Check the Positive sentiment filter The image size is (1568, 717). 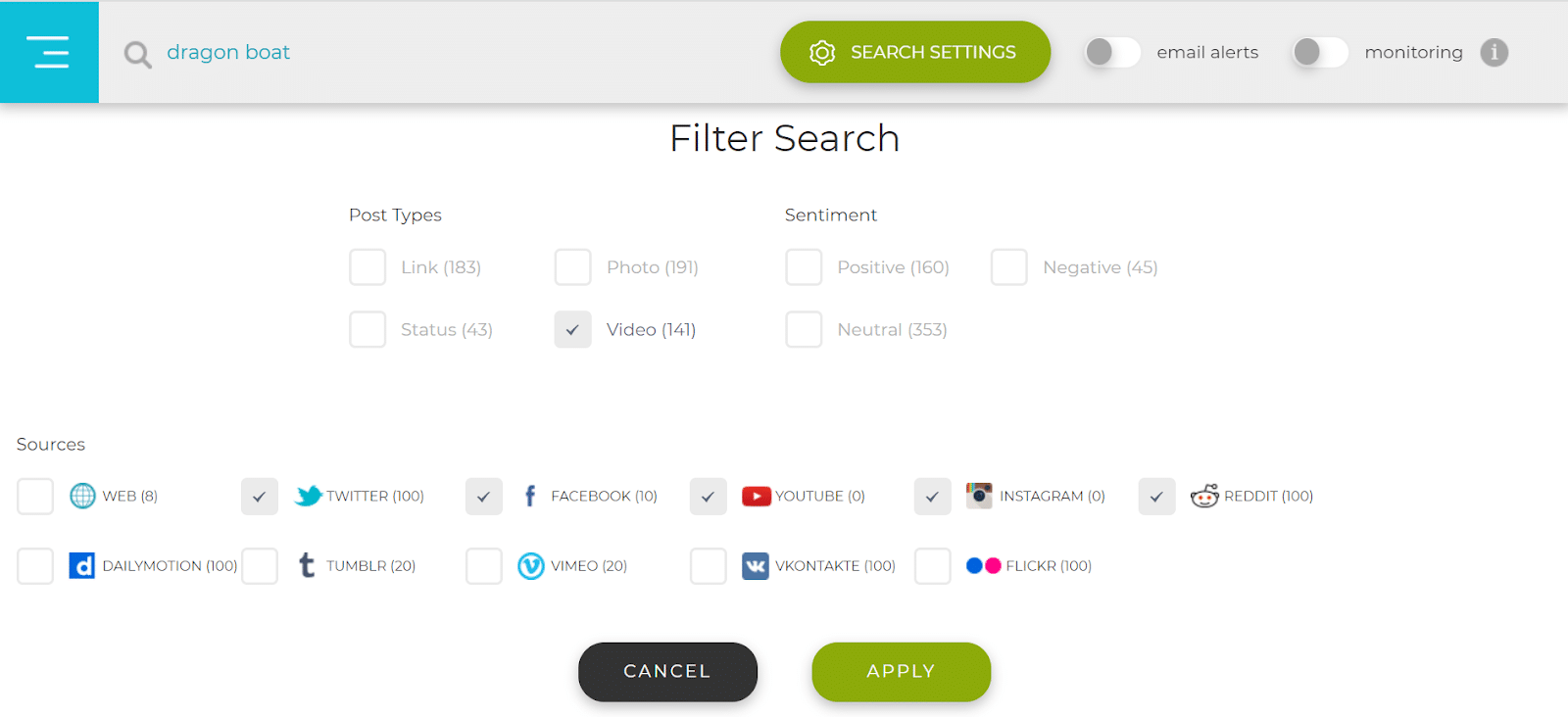[803, 266]
